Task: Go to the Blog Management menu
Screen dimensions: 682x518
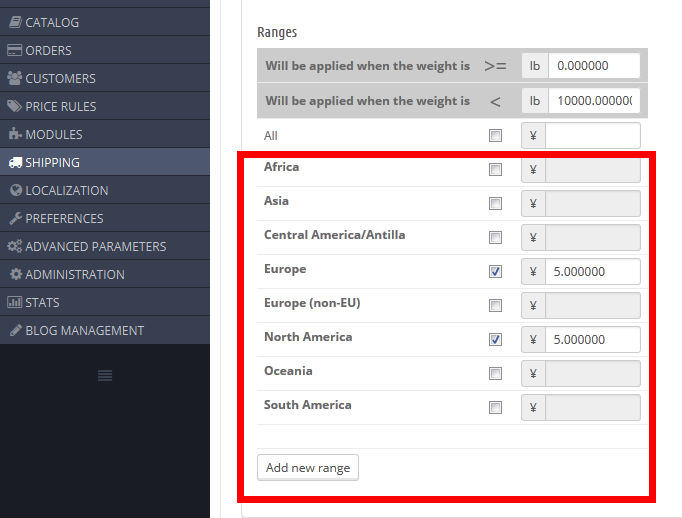Action: pos(84,330)
